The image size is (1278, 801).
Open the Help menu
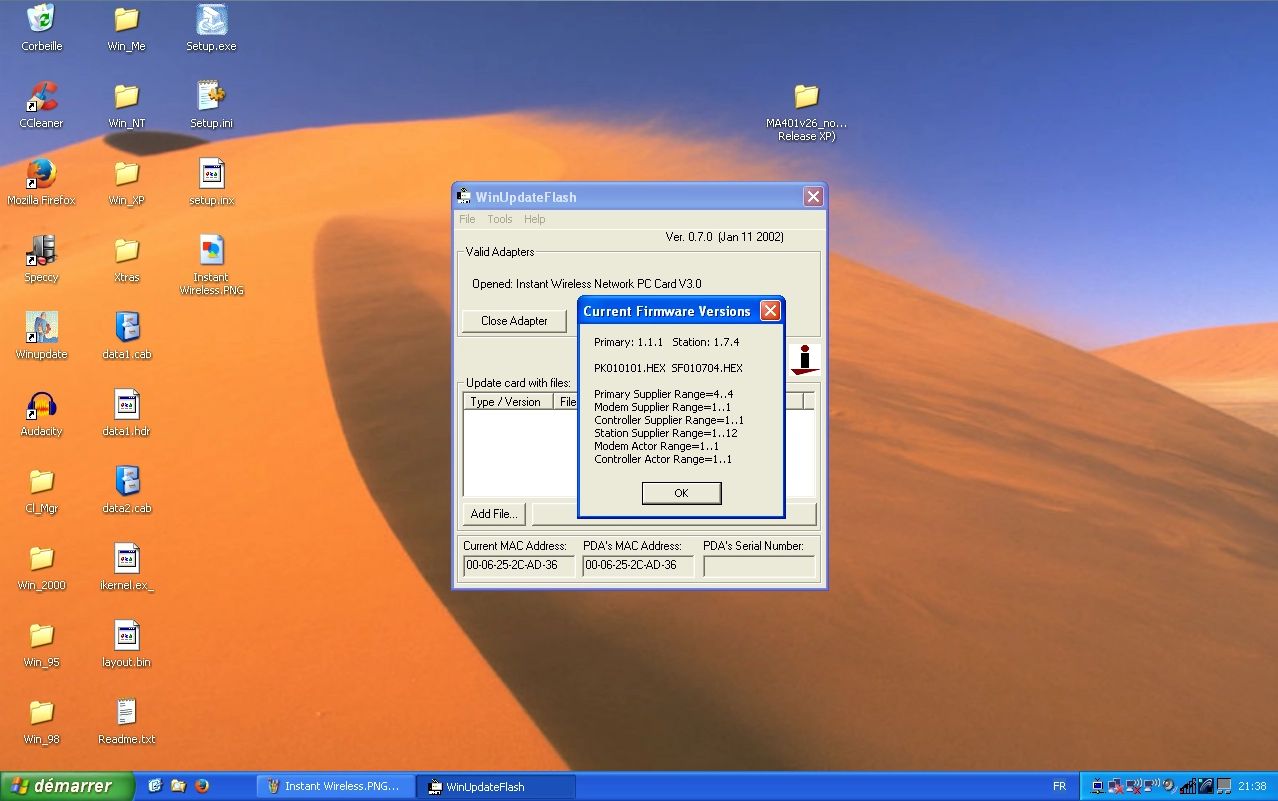pos(535,219)
